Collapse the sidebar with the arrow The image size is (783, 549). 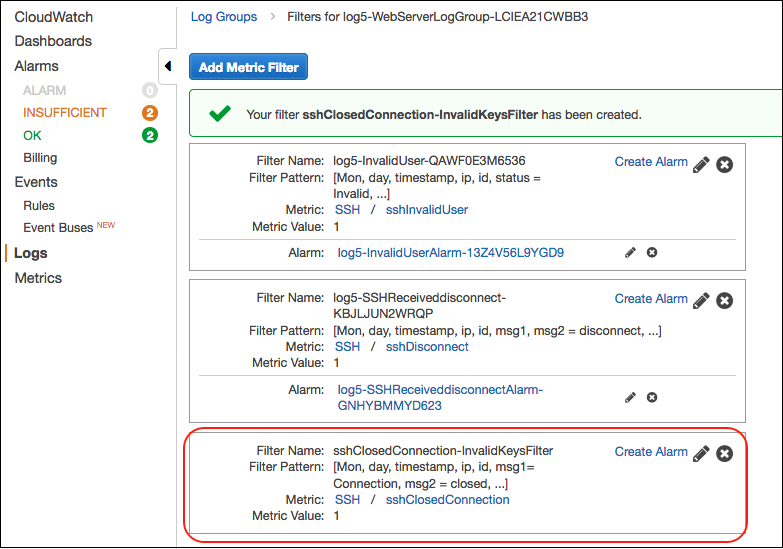(168, 66)
